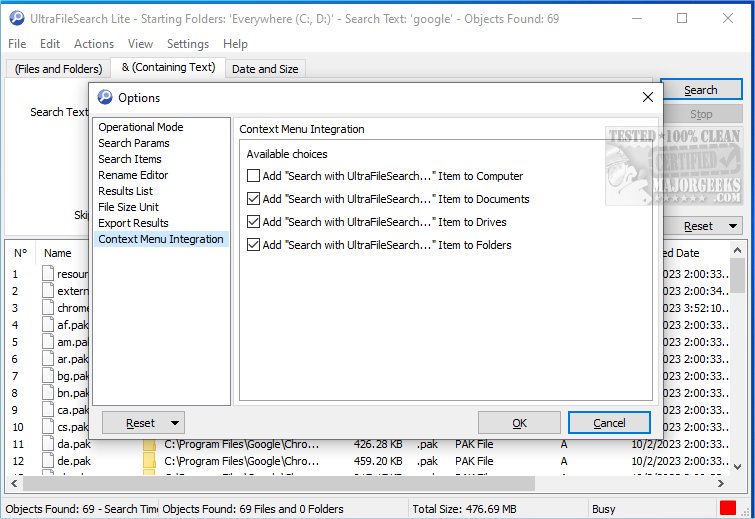The image size is (755, 519).
Task: Select Results List in options list
Action: (x=125, y=191)
